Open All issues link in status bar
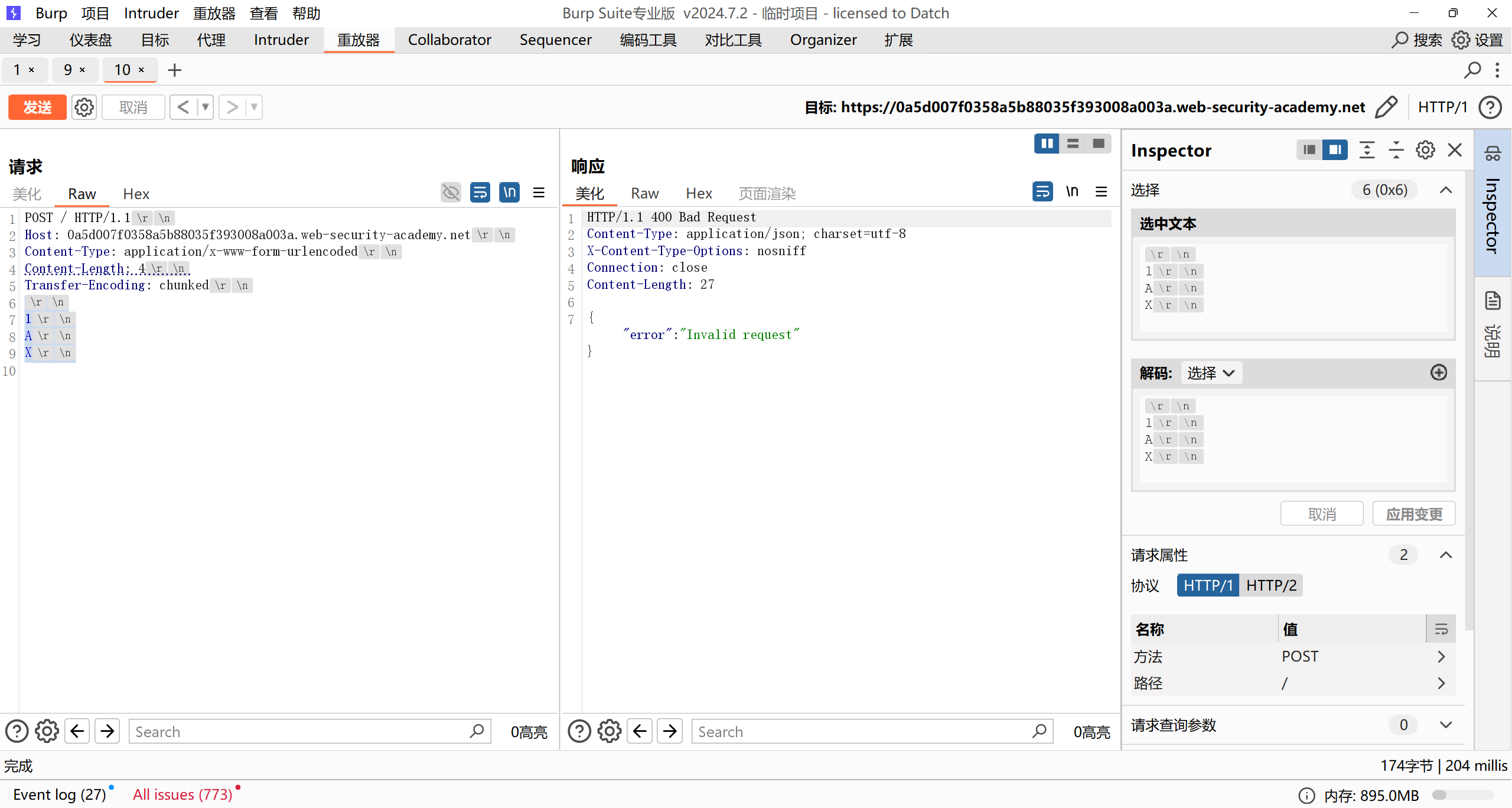The image size is (1512, 808). pos(183,794)
